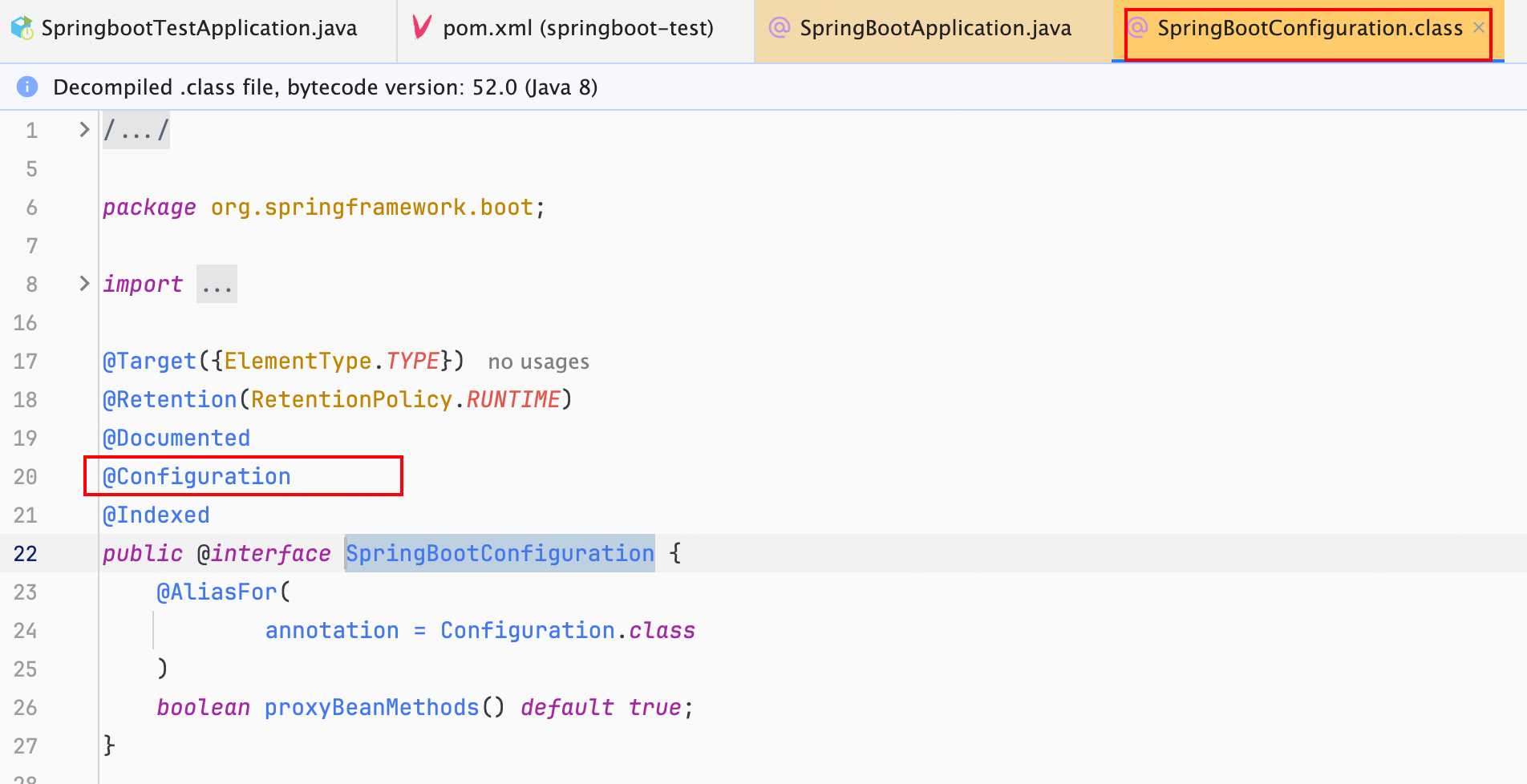1527x784 pixels.
Task: Click ElementType.TYPE value
Action: [332, 361]
